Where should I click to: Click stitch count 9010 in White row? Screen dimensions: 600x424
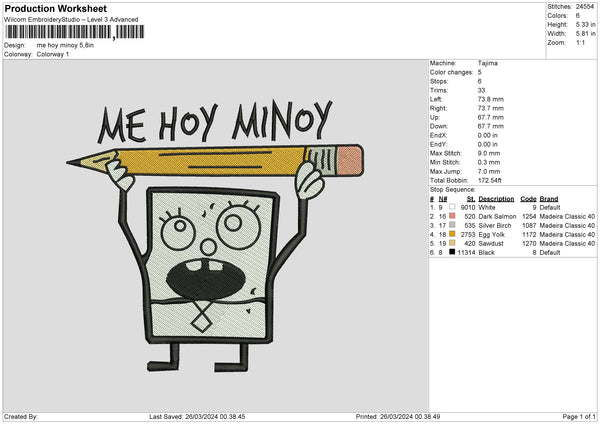click(x=468, y=207)
